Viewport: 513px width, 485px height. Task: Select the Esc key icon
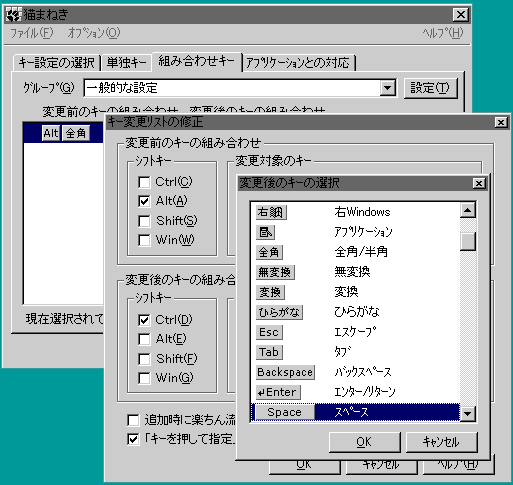(x=269, y=332)
